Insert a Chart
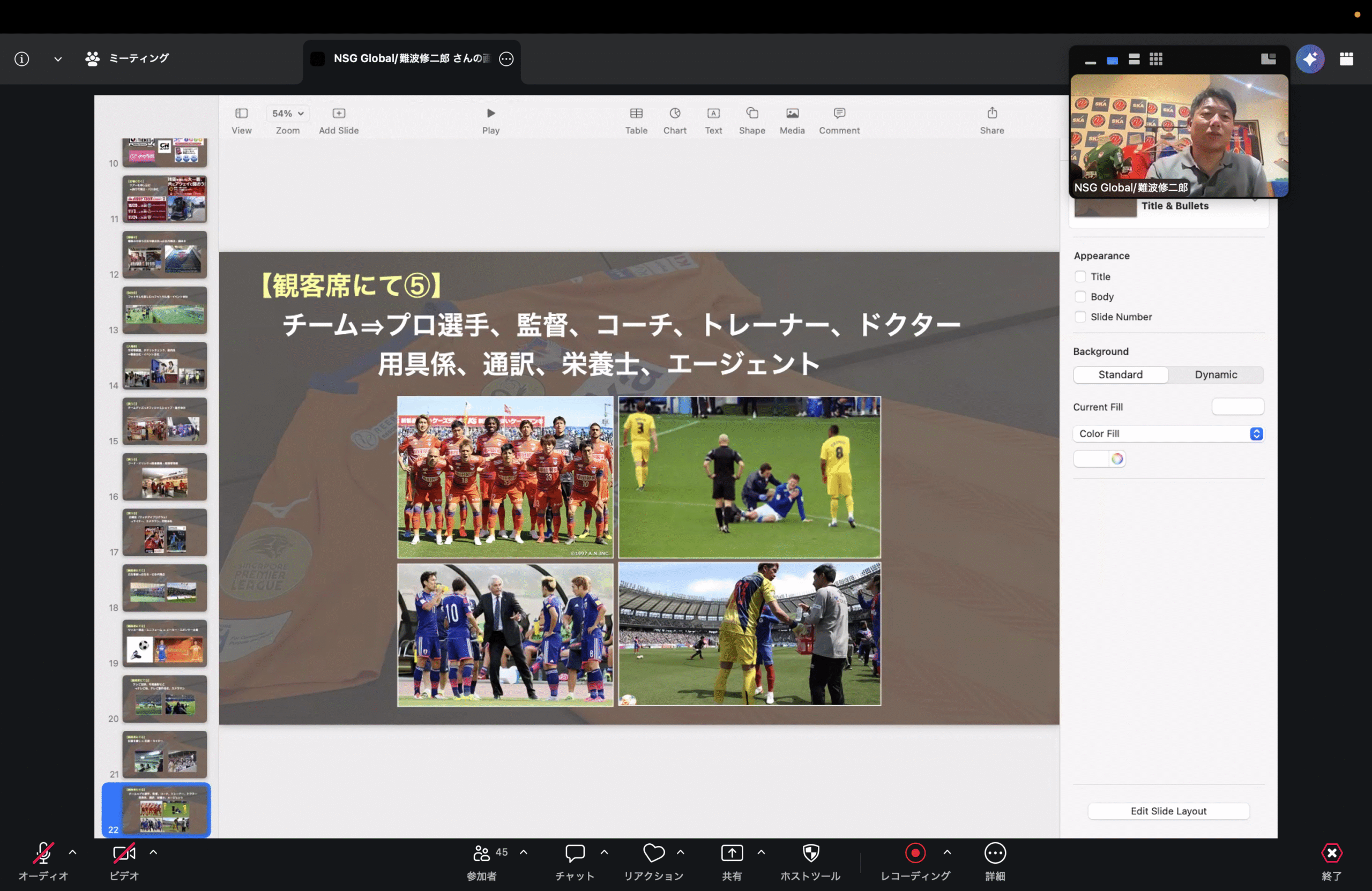This screenshot has height=891, width=1372. 675,114
